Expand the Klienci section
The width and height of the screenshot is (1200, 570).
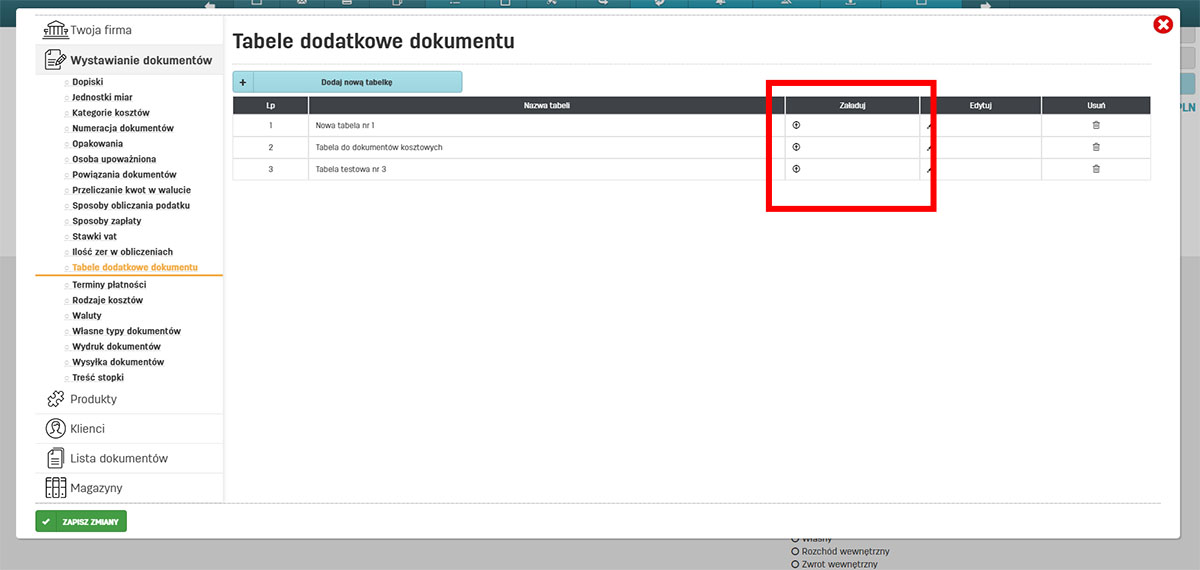pos(87,429)
